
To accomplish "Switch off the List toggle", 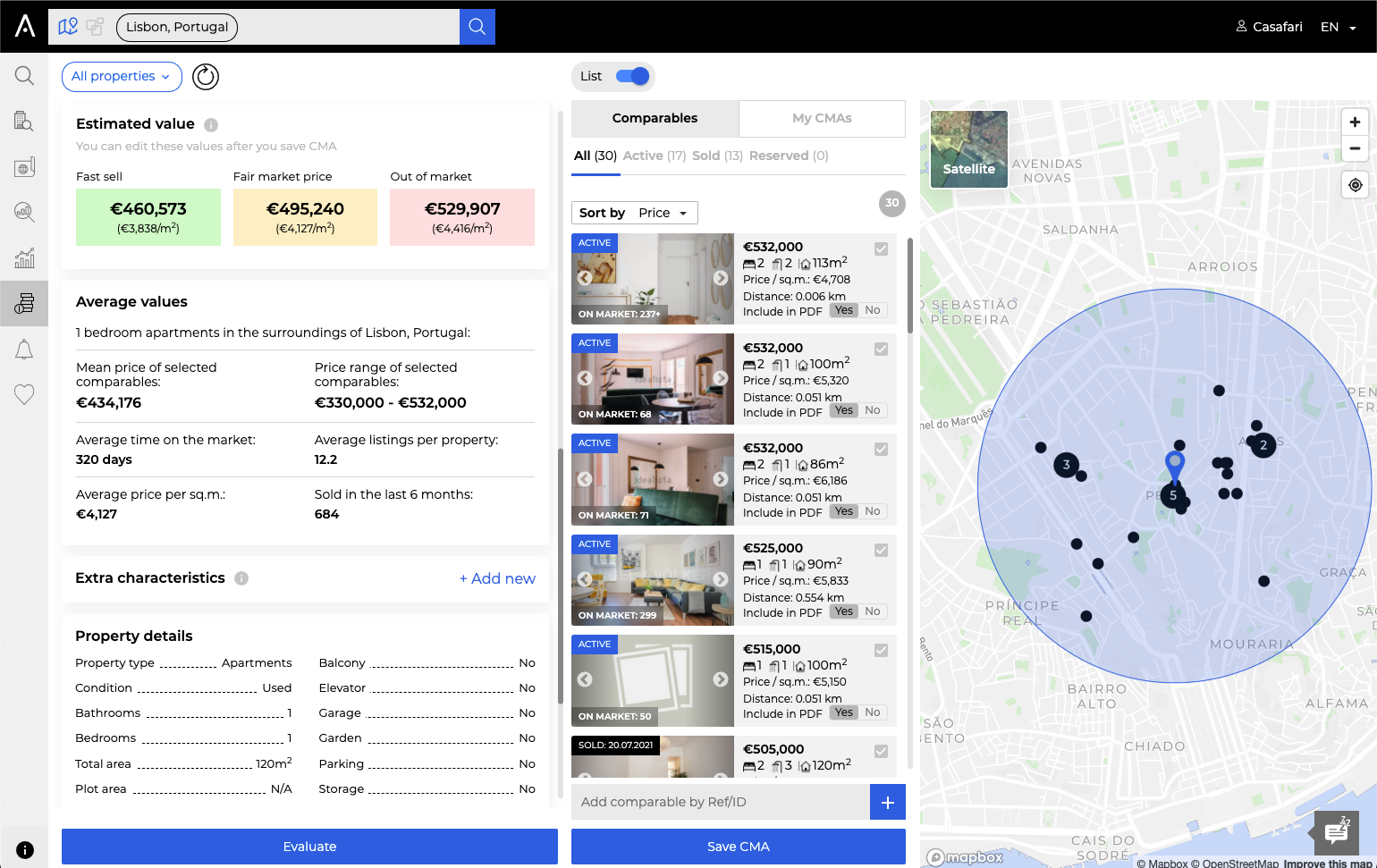I will tap(631, 76).
